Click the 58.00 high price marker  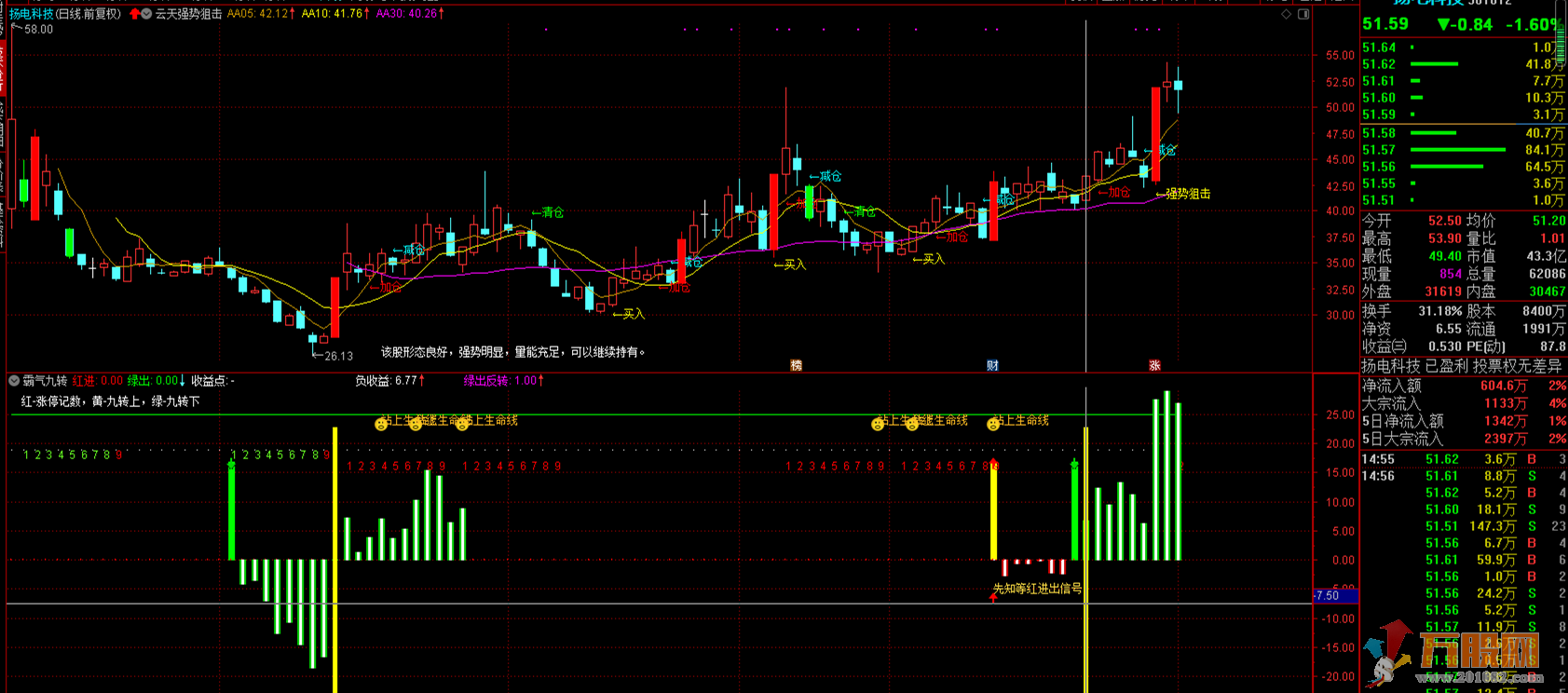[x=38, y=30]
